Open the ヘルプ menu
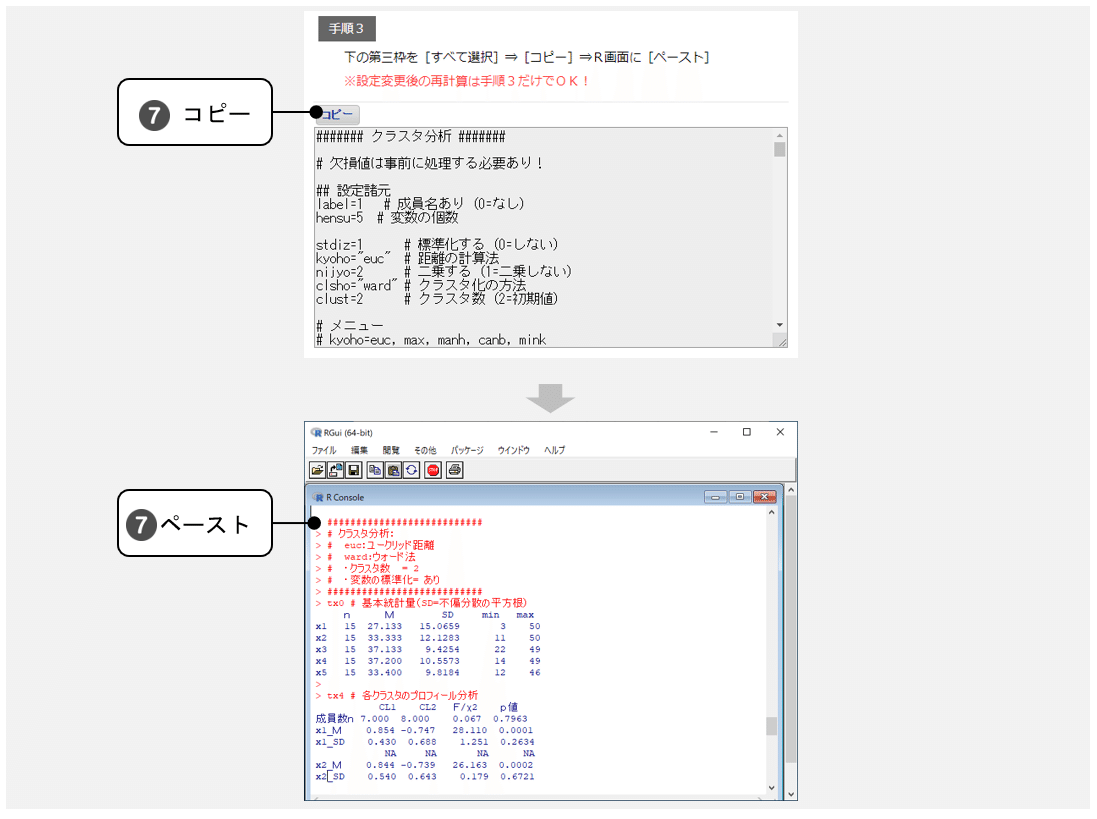The image size is (1097, 819). pyautogui.click(x=554, y=450)
